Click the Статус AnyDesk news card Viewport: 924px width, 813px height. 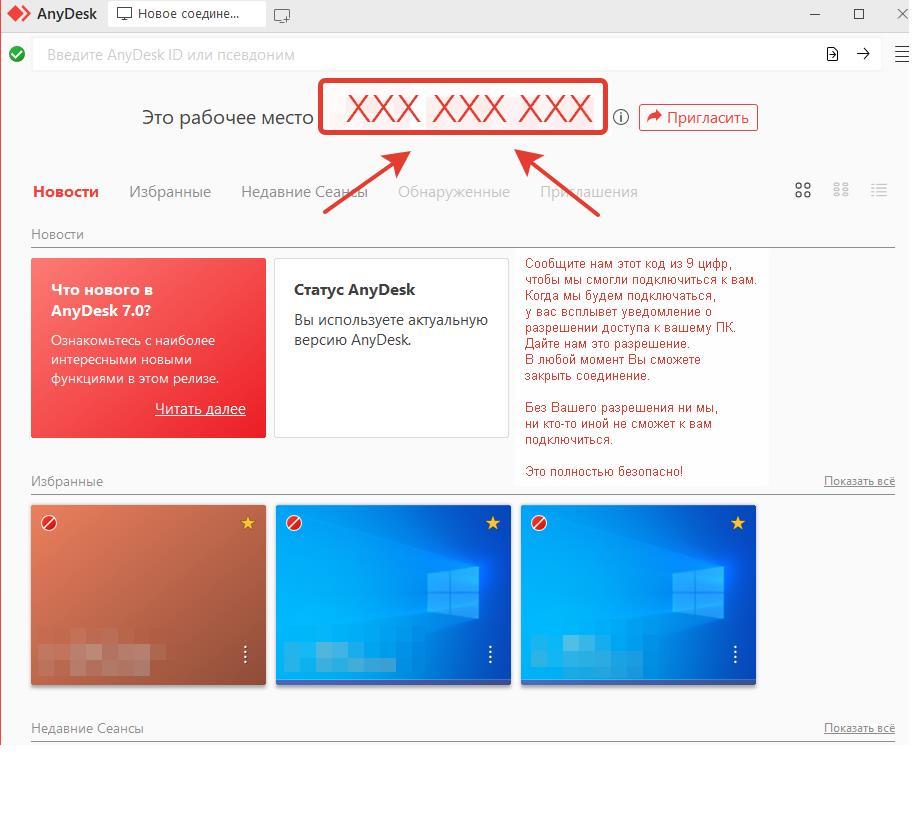(391, 348)
